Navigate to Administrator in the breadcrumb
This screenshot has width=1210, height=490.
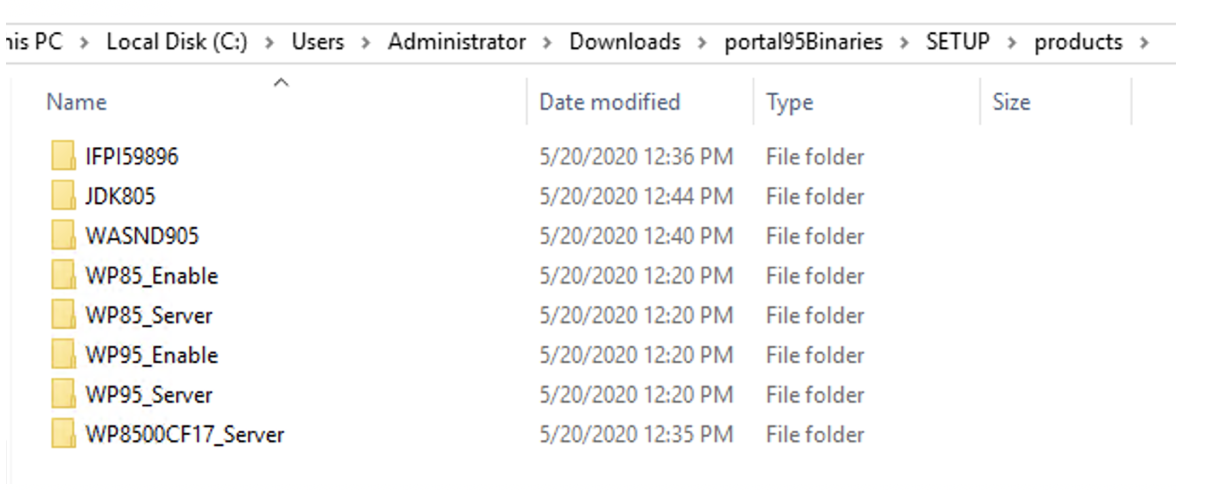click(x=456, y=42)
